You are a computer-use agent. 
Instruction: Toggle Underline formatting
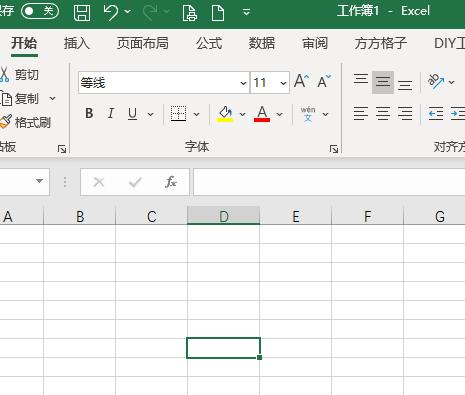point(132,114)
